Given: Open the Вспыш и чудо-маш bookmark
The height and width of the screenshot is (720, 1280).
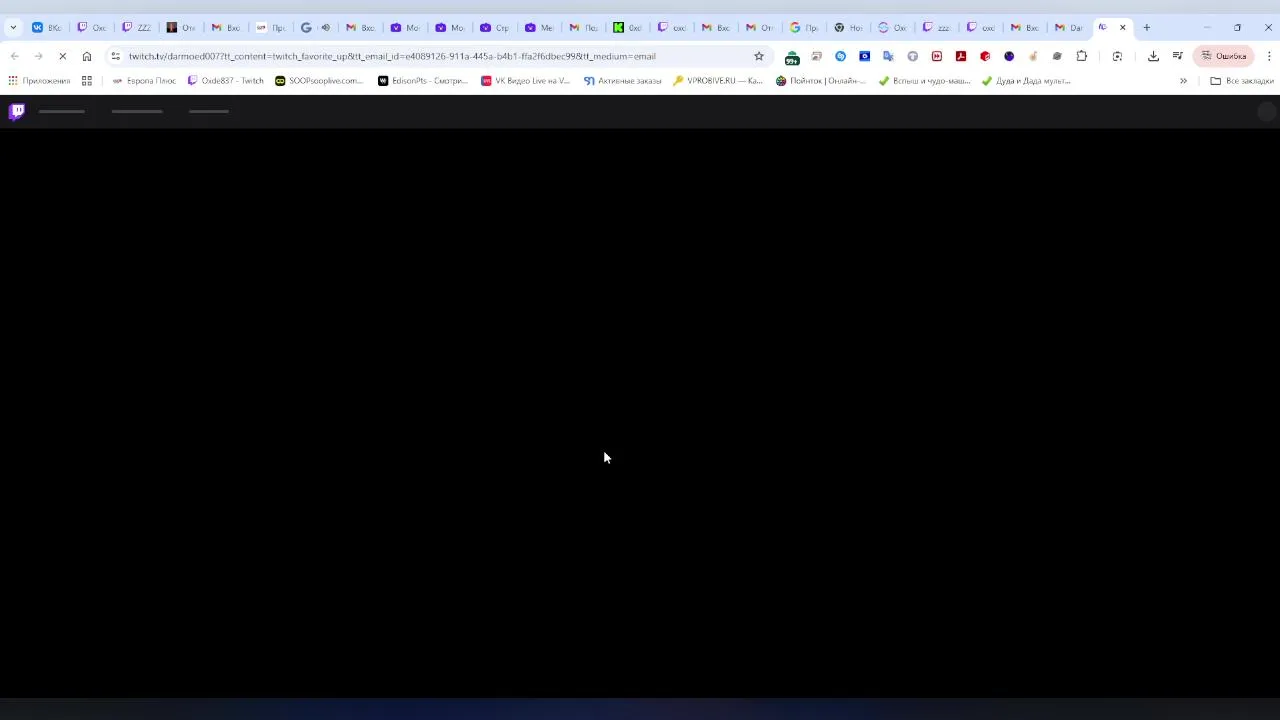Looking at the screenshot, I should [x=924, y=81].
